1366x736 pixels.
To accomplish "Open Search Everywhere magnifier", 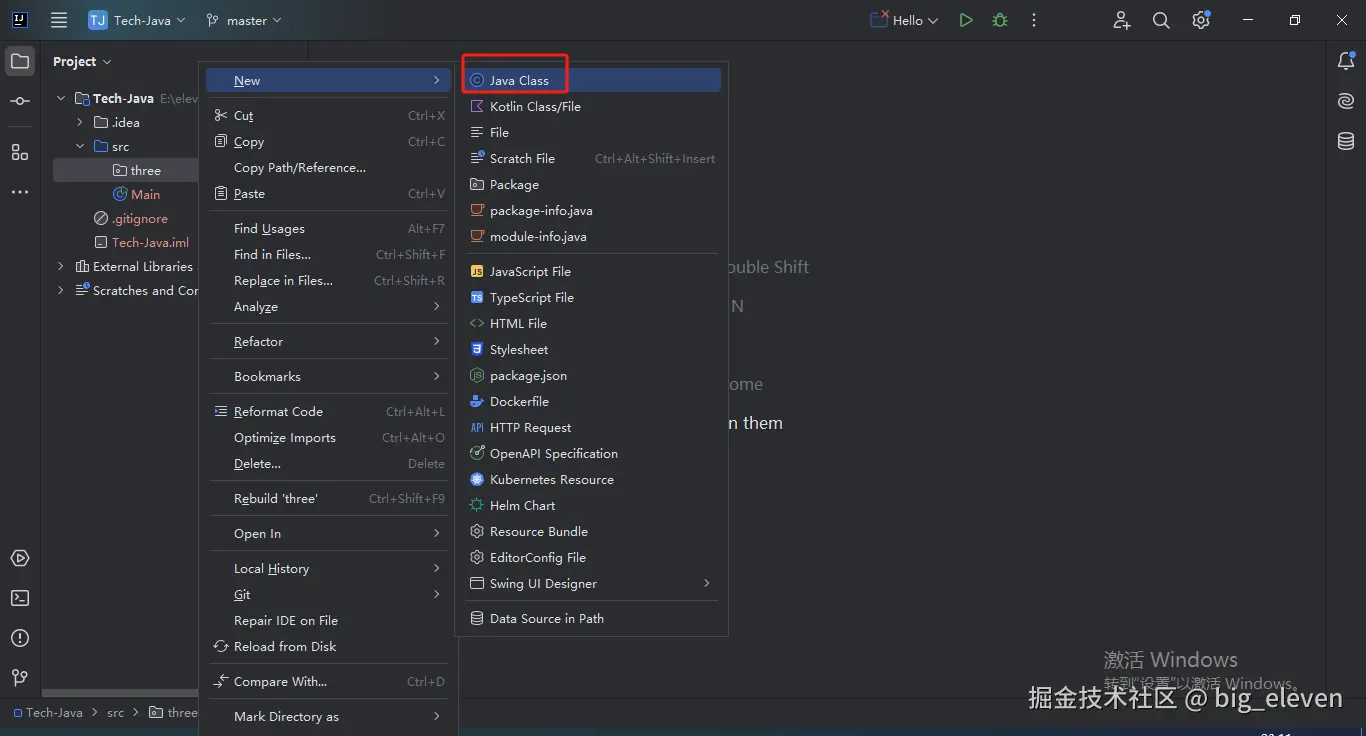I will click(1161, 20).
